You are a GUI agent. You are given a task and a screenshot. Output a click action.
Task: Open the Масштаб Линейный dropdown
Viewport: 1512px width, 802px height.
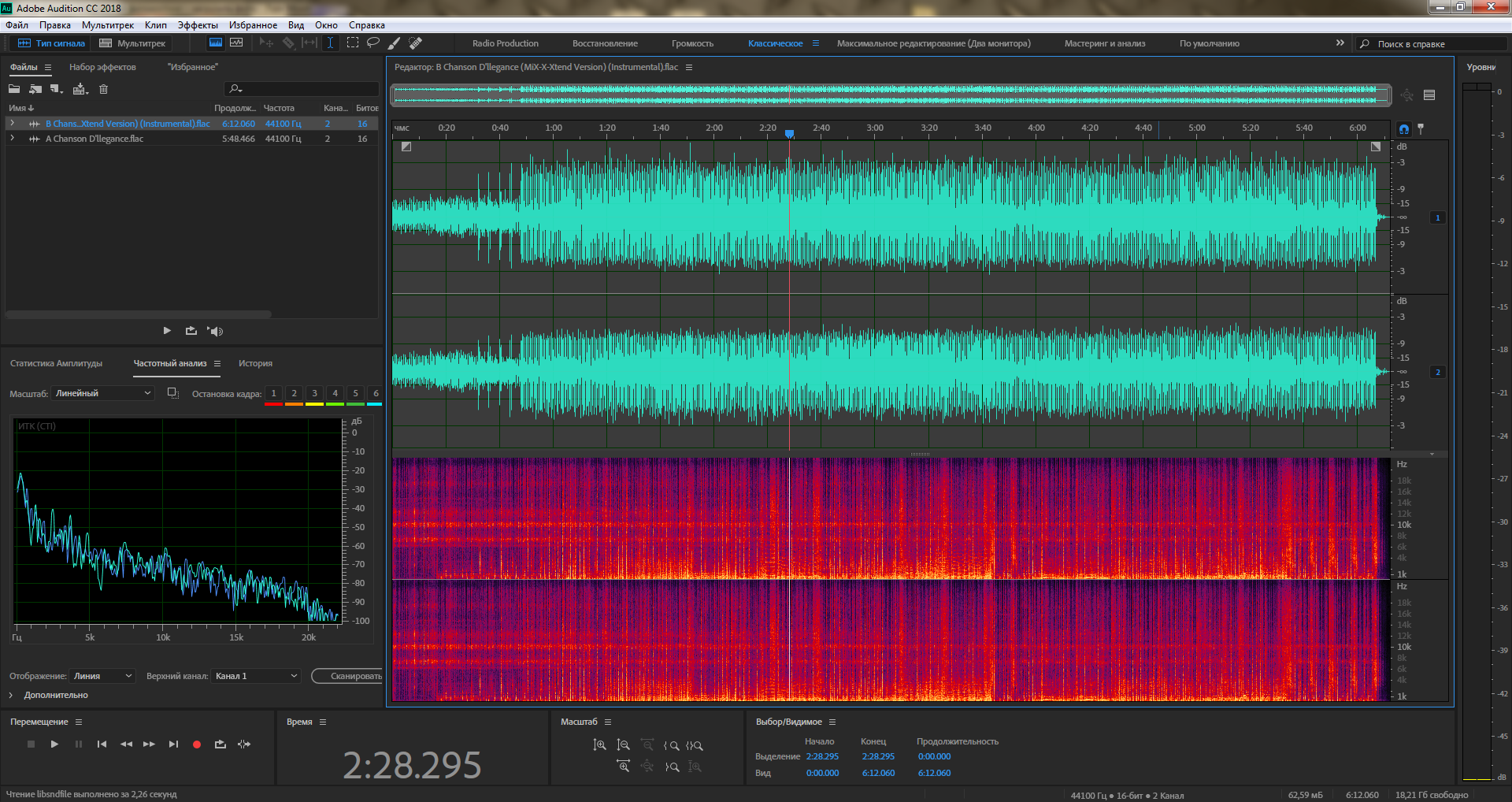pyautogui.click(x=102, y=393)
